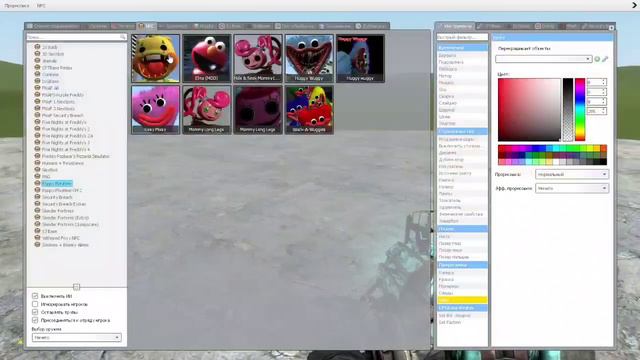Image resolution: width=640 pixels, height=360 pixels.
Task: Click the rainbow hue bar
Action: (x=580, y=110)
